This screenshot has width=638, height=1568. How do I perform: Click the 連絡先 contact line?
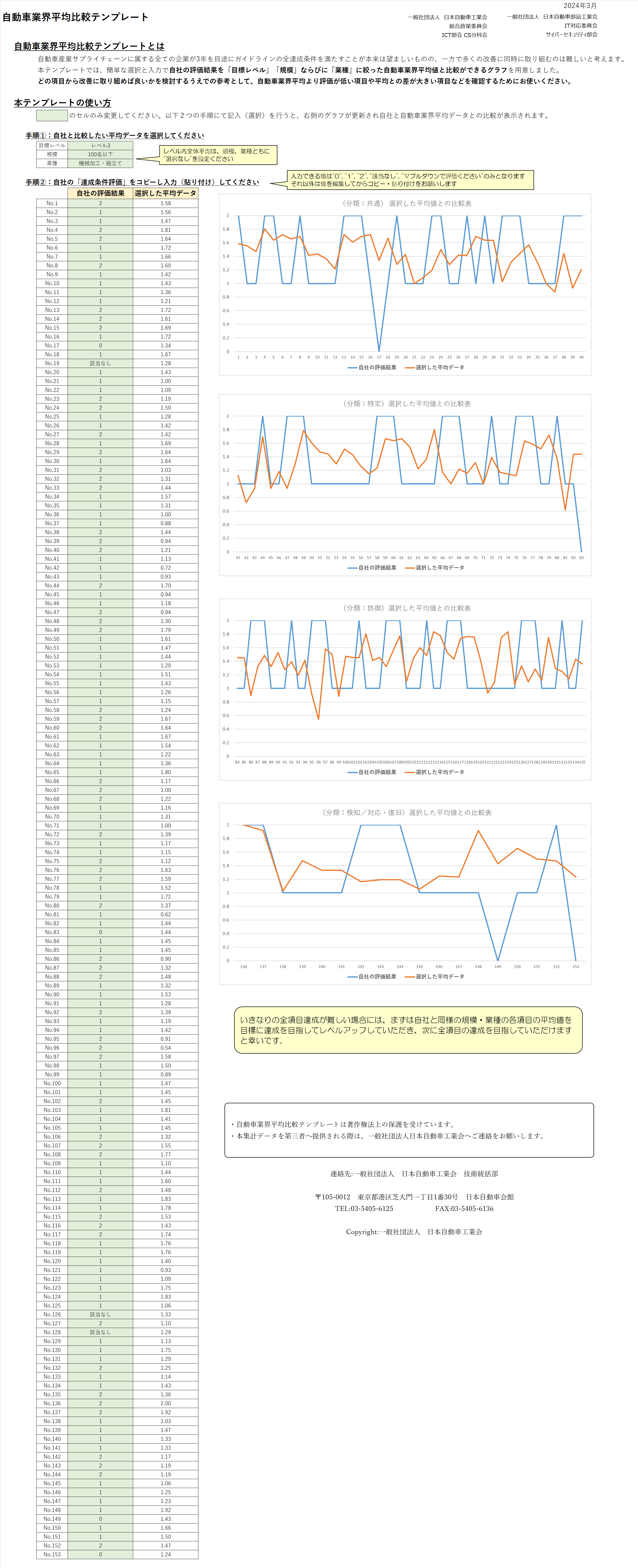414,1174
